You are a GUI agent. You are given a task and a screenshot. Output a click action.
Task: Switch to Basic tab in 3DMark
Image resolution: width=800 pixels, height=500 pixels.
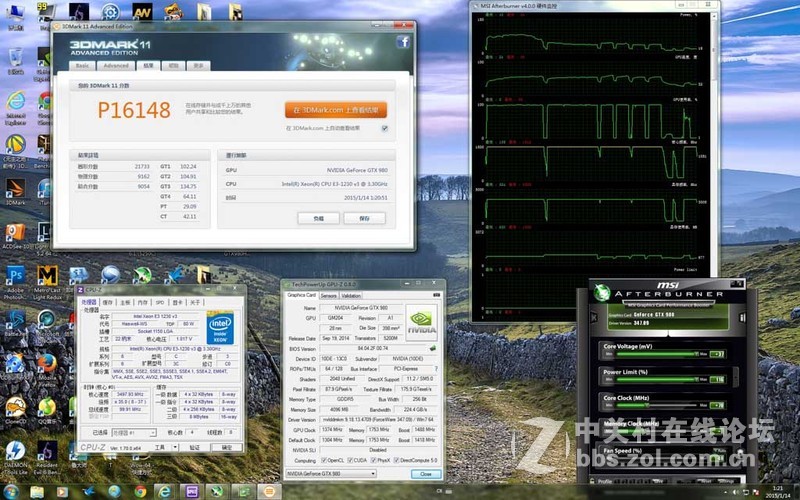coord(82,66)
